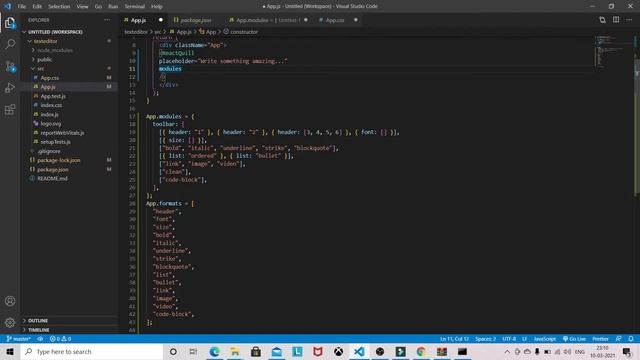Open the Source Control view
The width and height of the screenshot is (640, 360).
click(10, 66)
